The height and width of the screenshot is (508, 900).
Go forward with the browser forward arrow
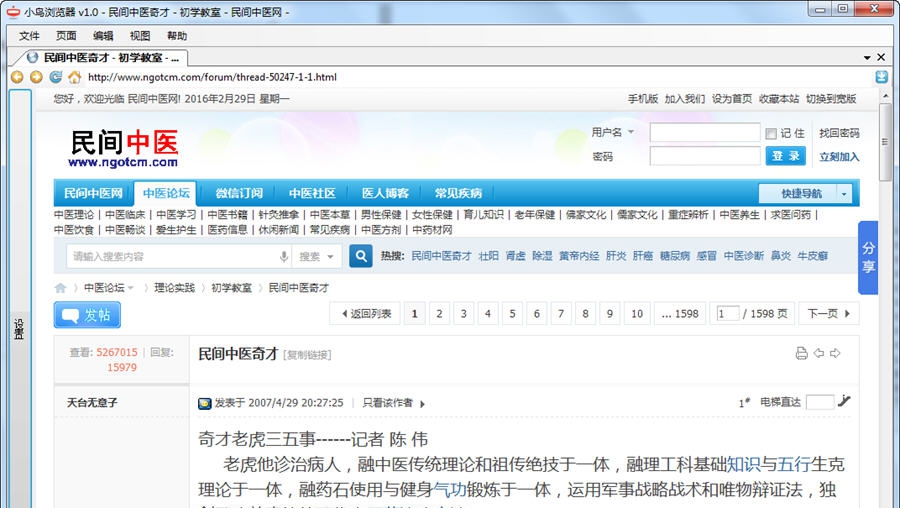click(36, 77)
